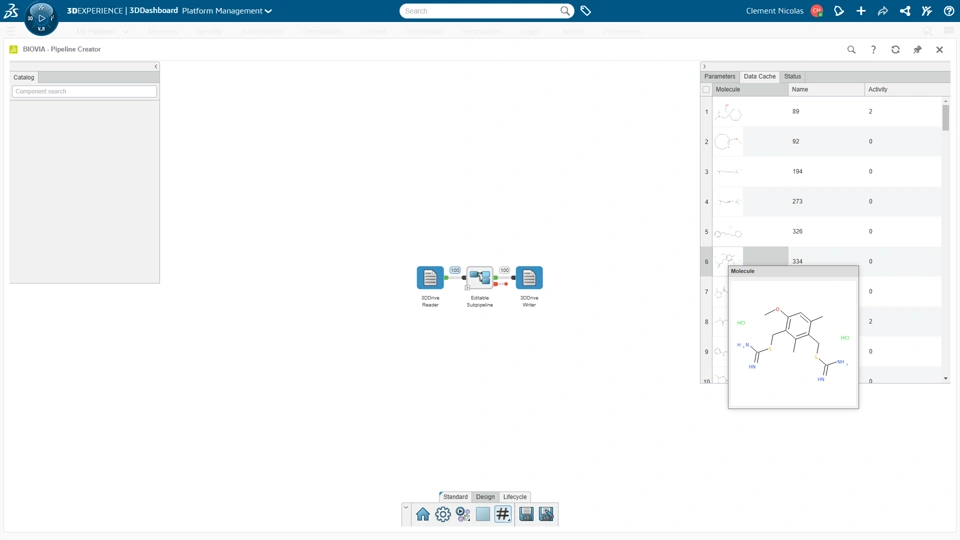Select the 3DDrive Writer node

coord(529,277)
